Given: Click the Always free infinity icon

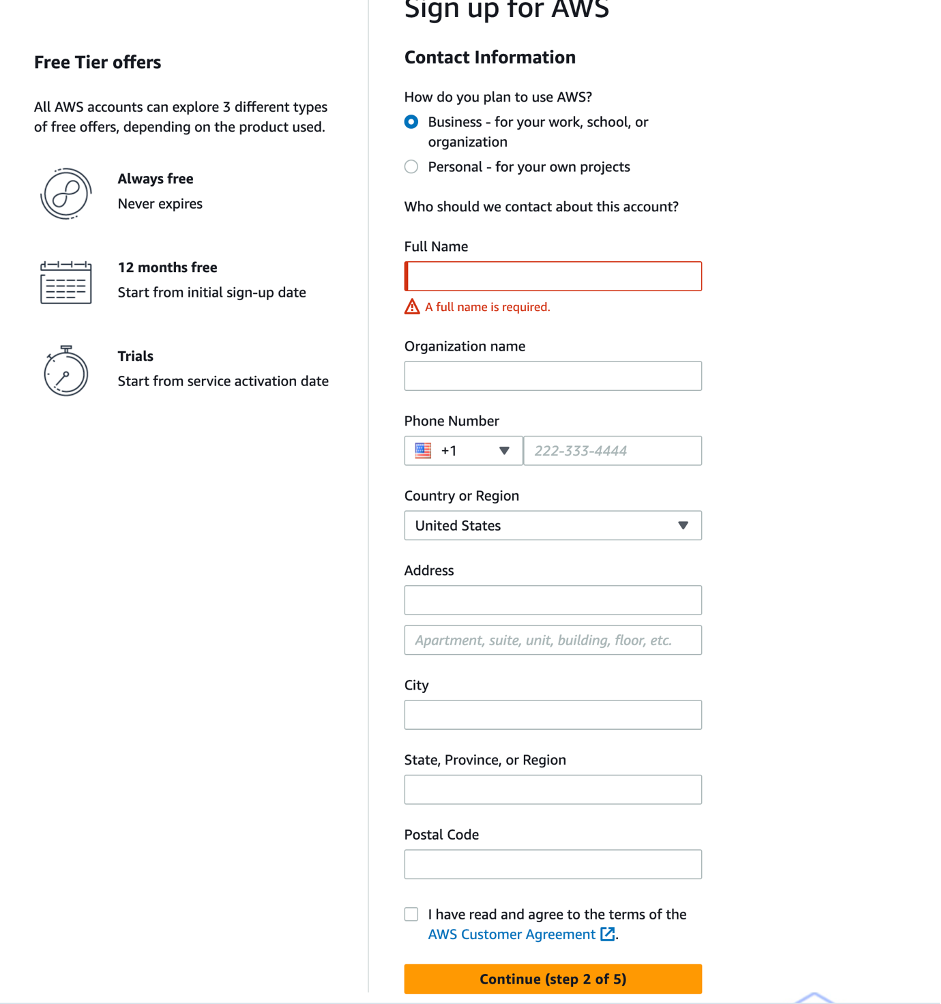Looking at the screenshot, I should click(x=66, y=192).
